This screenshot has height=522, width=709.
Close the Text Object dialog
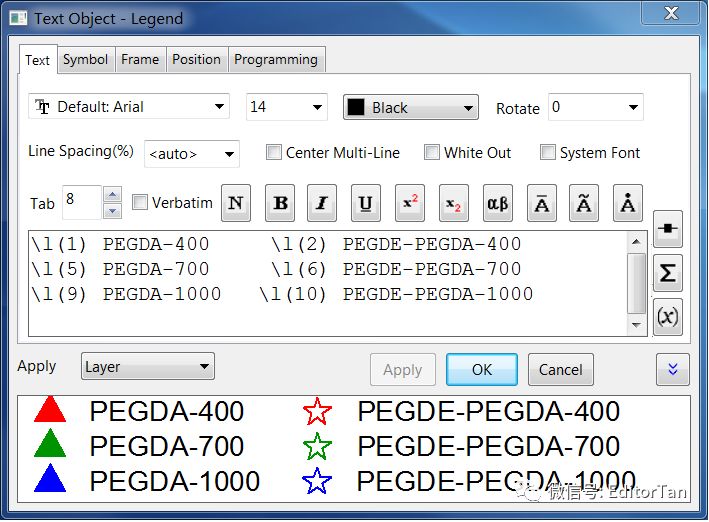point(671,13)
